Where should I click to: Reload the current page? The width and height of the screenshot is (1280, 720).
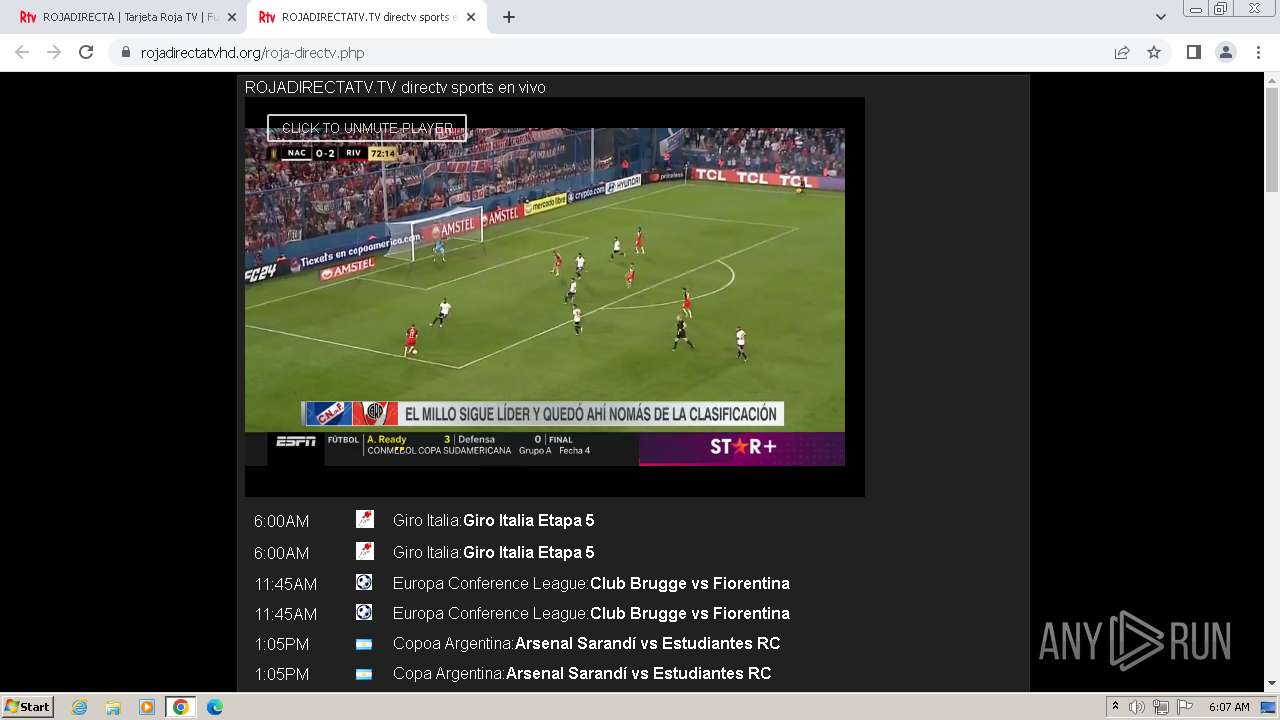pyautogui.click(x=86, y=53)
